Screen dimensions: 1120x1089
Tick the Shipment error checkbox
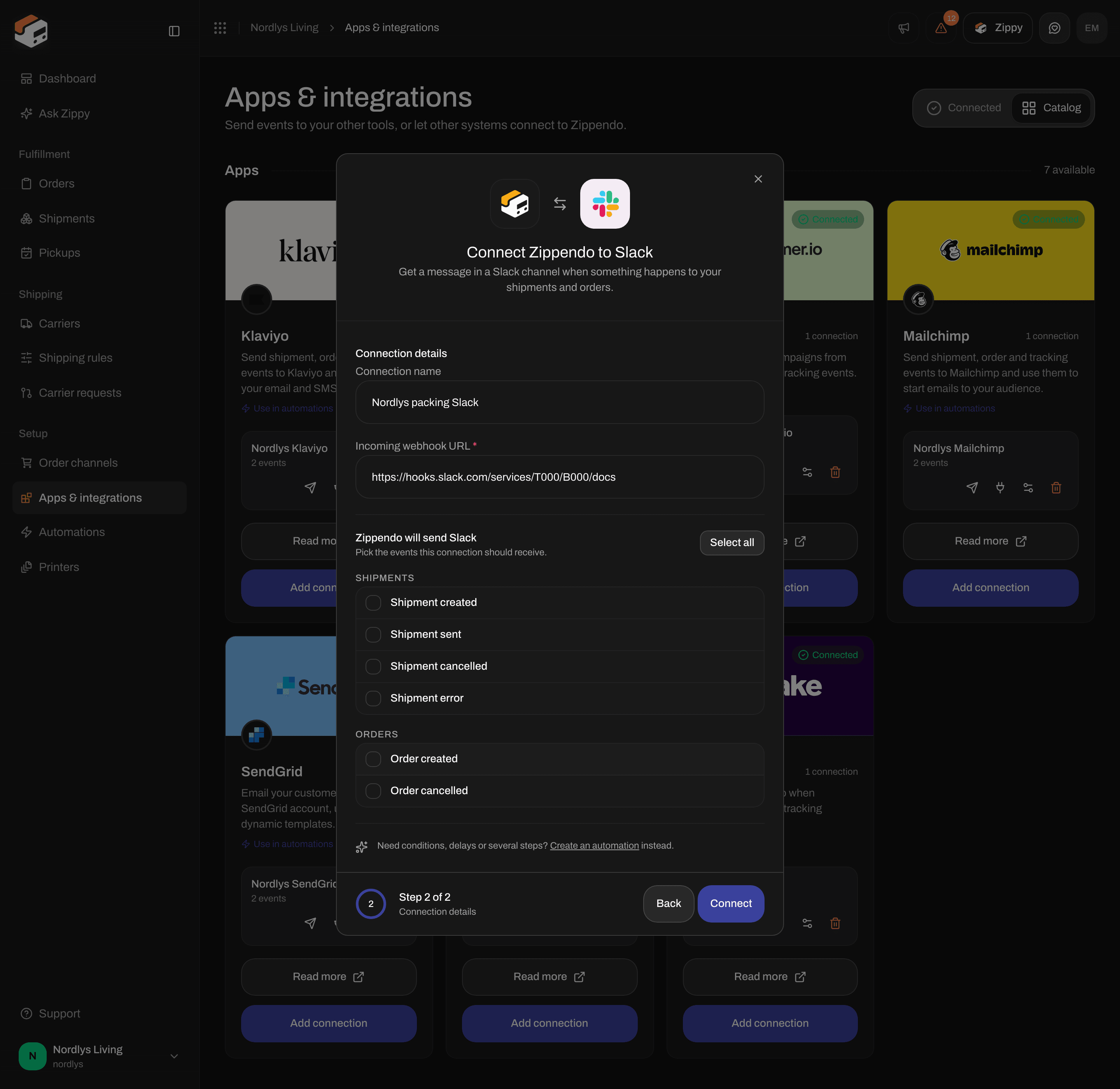(x=373, y=699)
